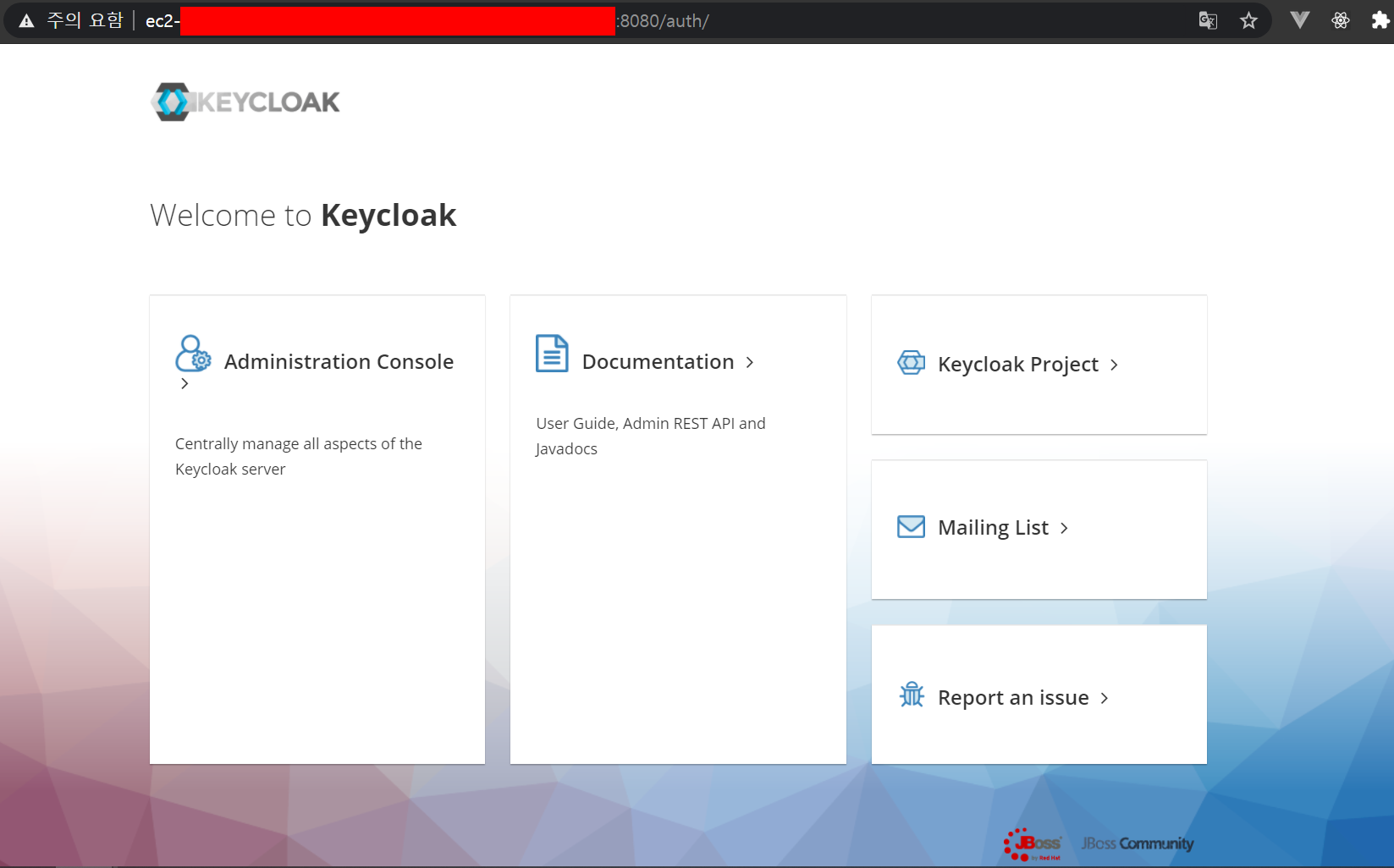Click the chevron next to Mailing List
The height and width of the screenshot is (868, 1394).
pyautogui.click(x=1064, y=528)
